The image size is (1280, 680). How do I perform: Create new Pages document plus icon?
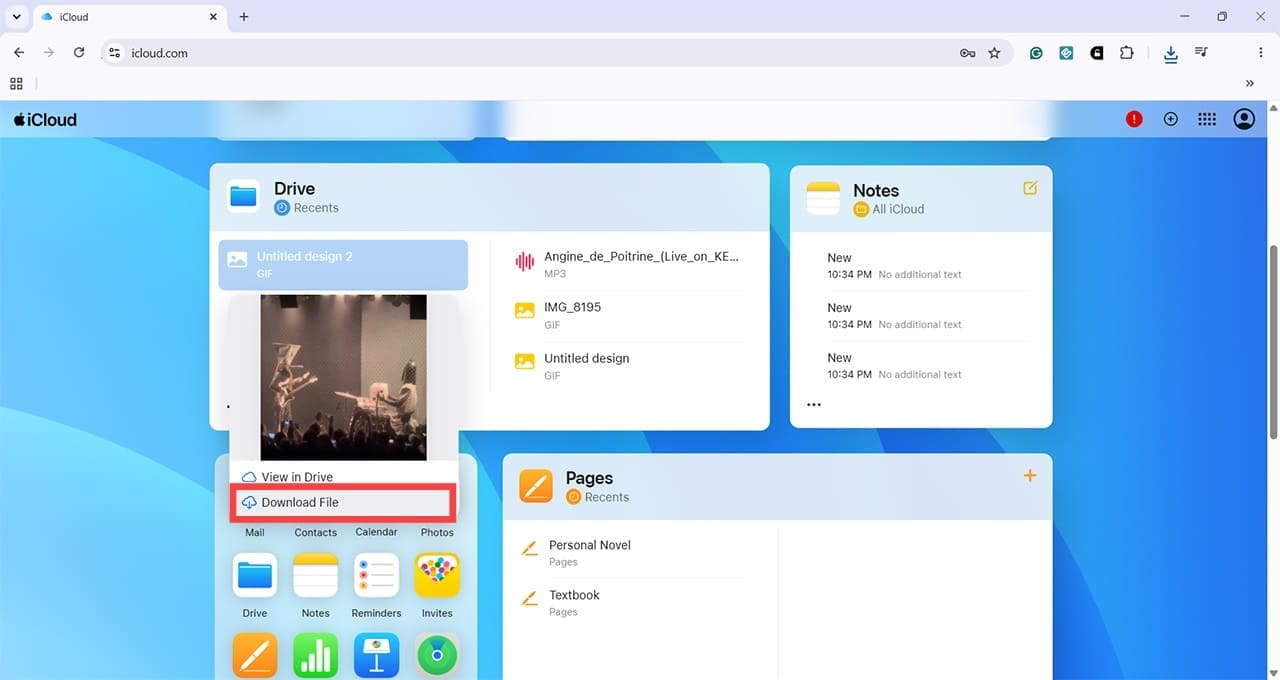[x=1030, y=476]
